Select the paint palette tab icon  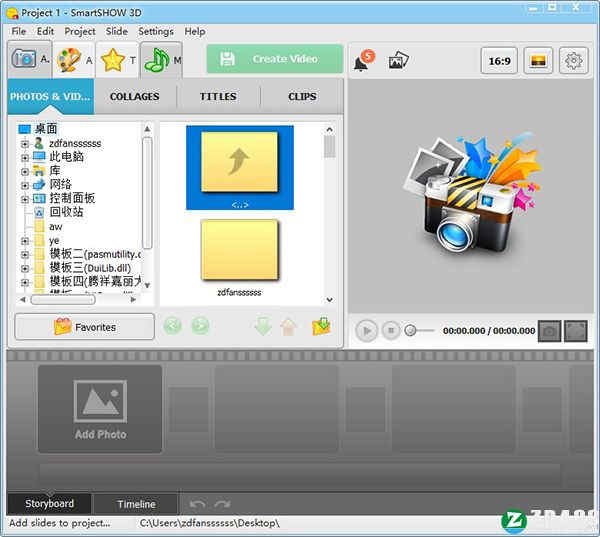72,60
